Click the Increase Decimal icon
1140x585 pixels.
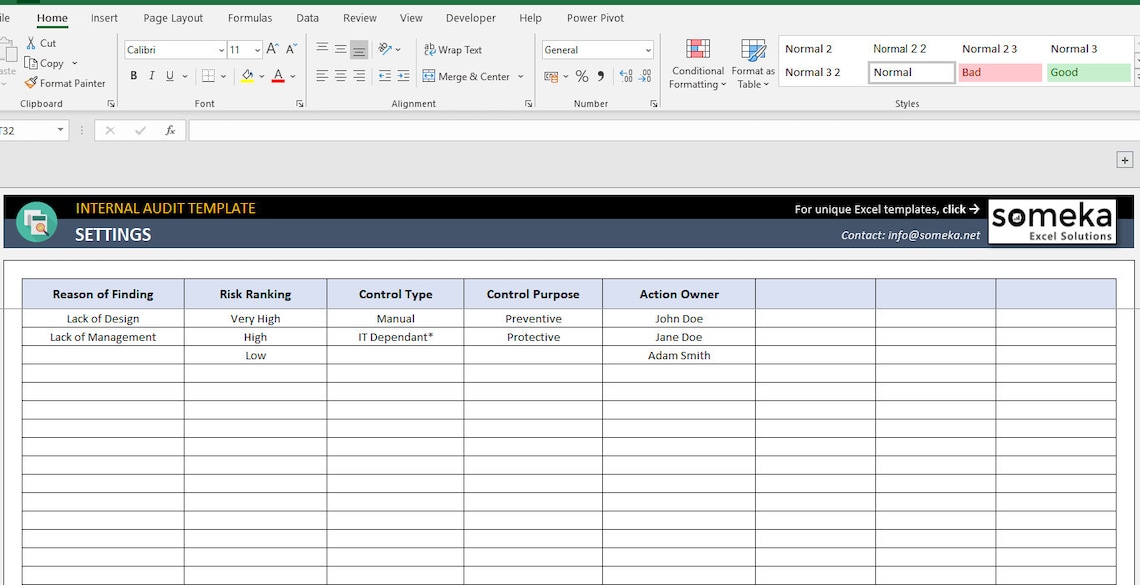click(x=627, y=76)
